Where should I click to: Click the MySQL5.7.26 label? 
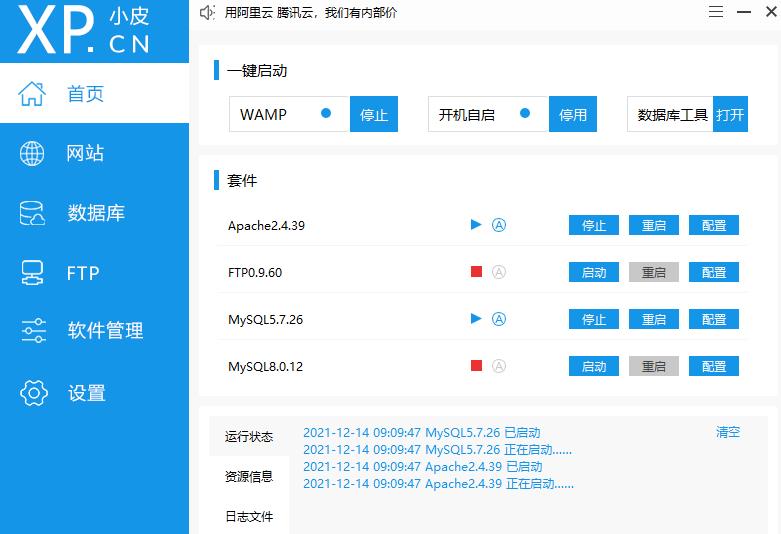(265, 320)
